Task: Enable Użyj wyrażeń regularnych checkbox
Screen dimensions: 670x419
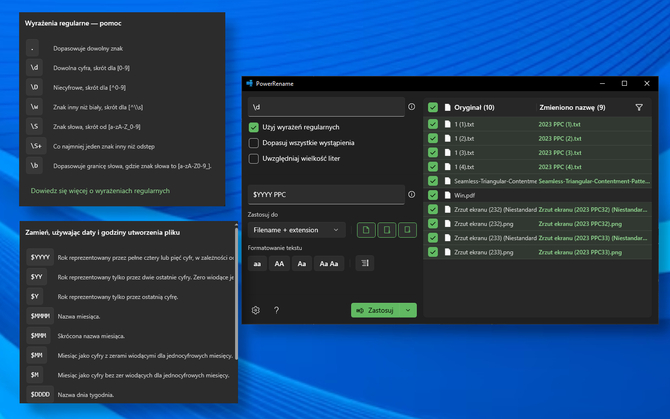Action: point(253,127)
